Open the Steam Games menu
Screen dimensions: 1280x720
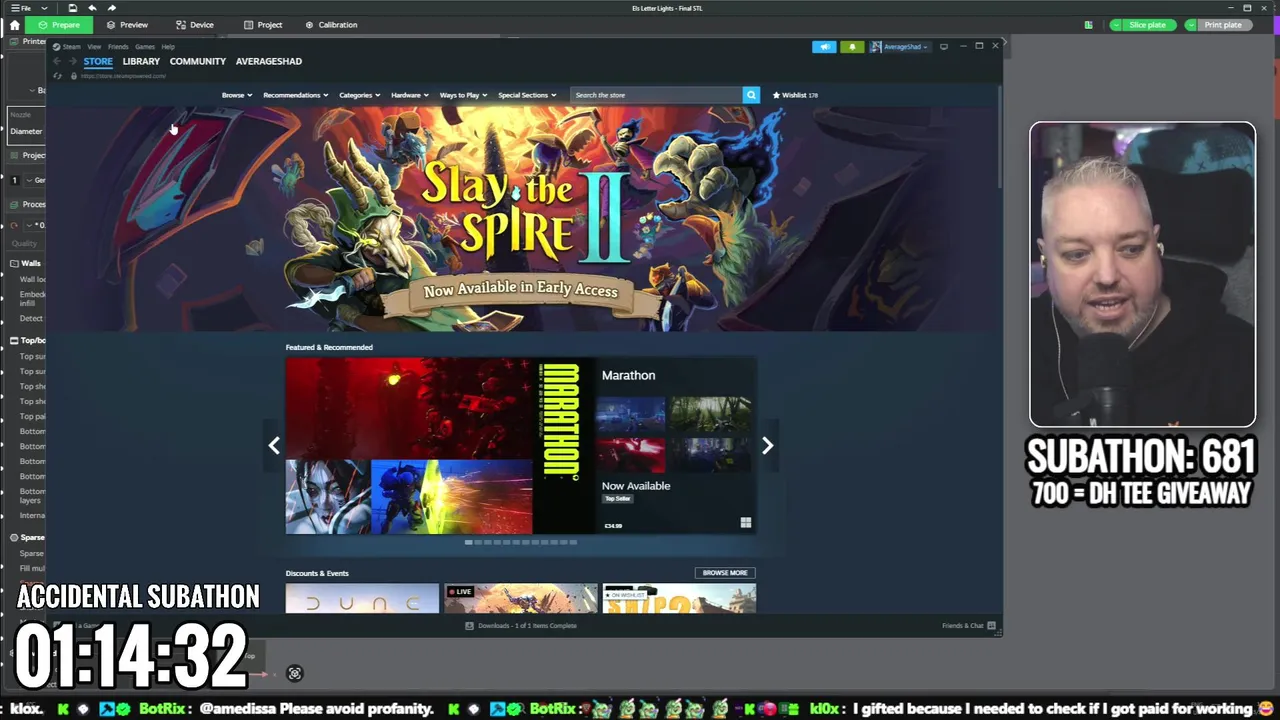(145, 47)
